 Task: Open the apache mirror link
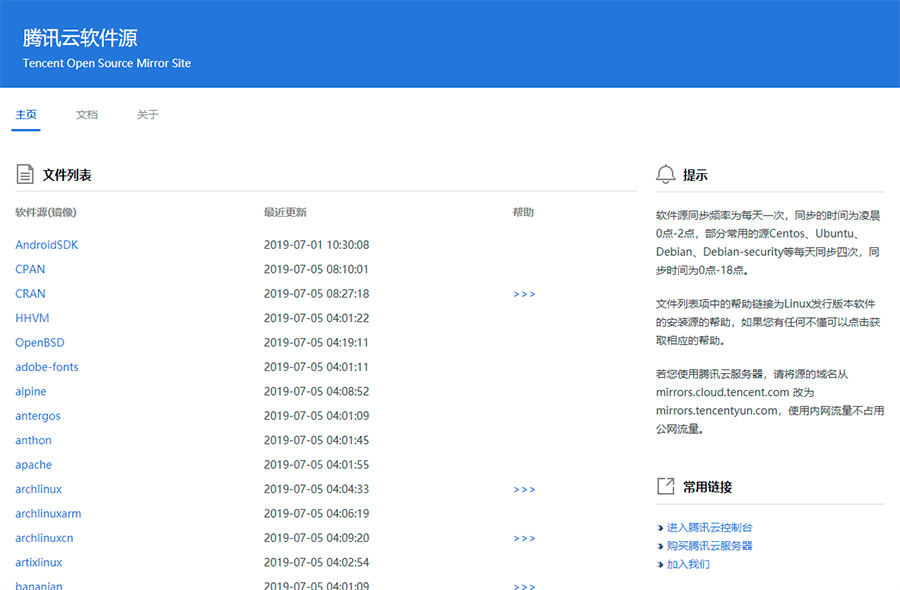point(33,465)
